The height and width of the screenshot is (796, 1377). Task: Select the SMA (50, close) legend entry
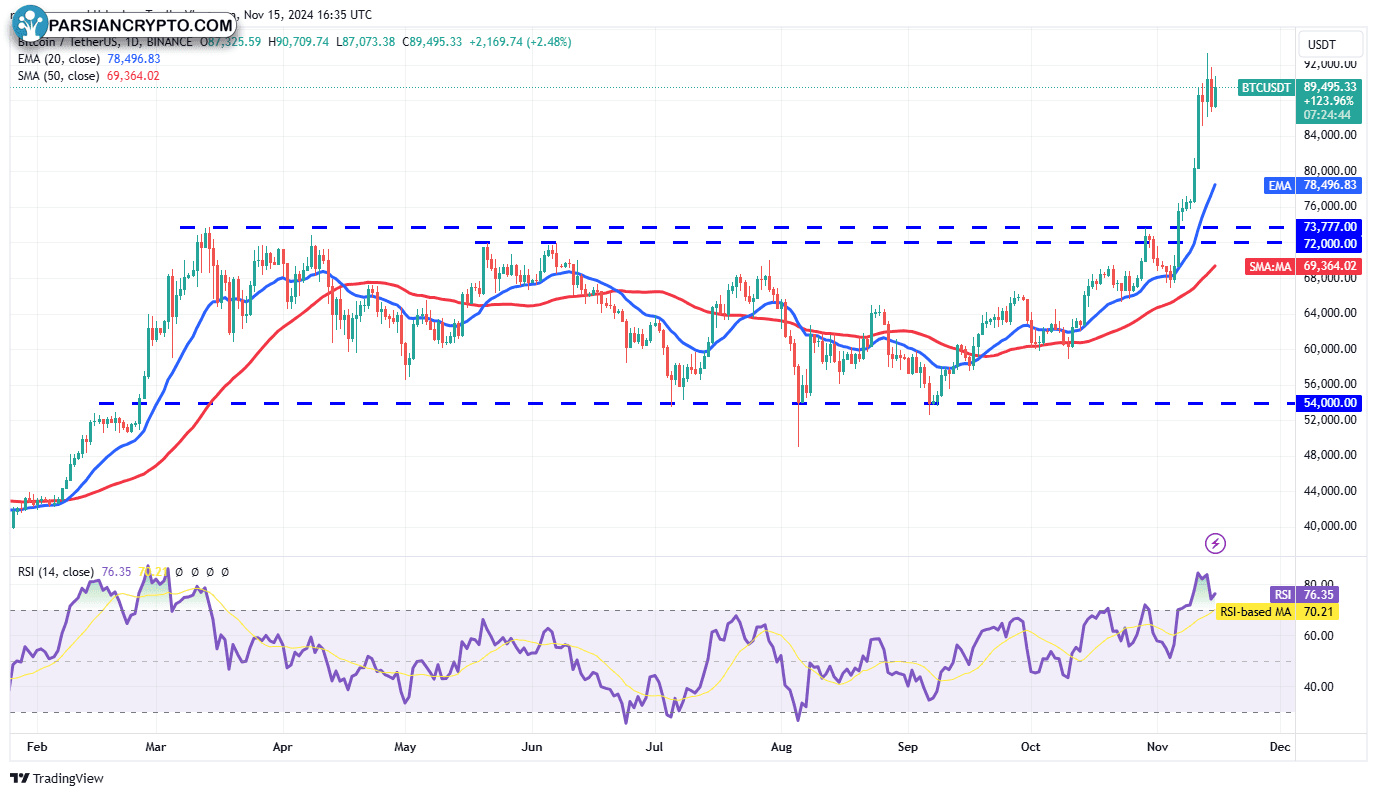tap(59, 76)
